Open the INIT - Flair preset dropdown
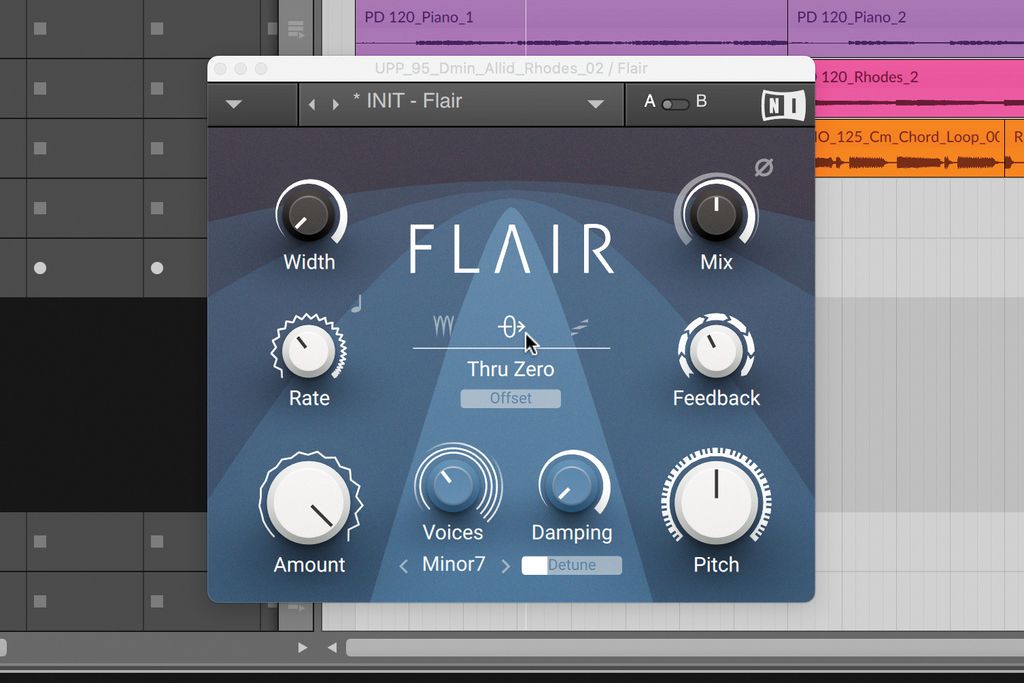 point(460,102)
